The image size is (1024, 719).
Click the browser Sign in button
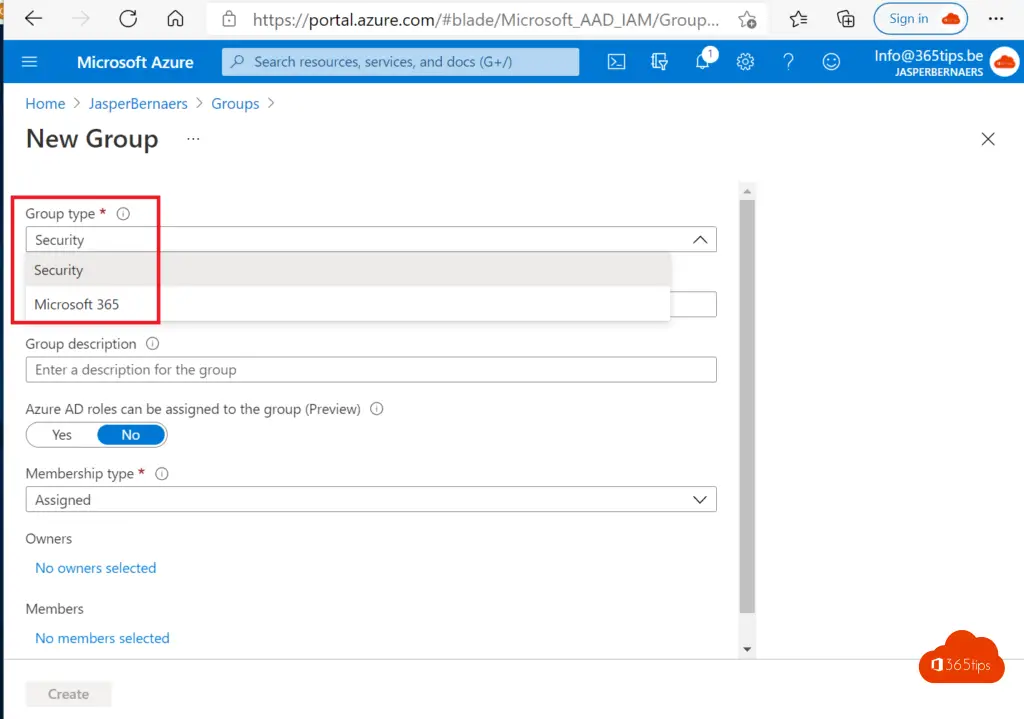pos(920,19)
